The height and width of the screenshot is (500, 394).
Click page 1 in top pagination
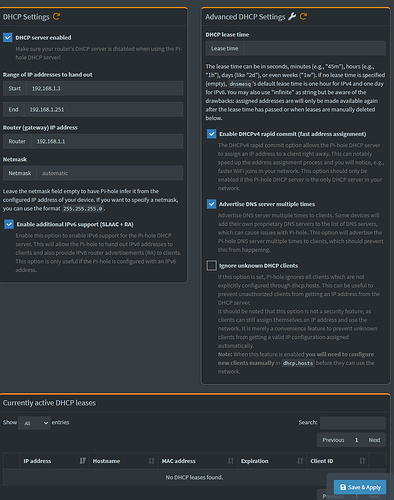[356, 440]
